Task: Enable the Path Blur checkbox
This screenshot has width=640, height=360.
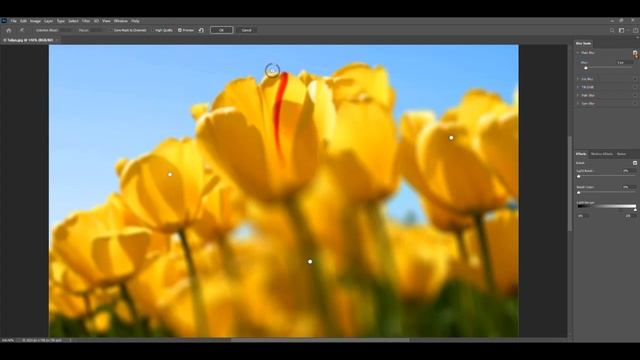Action: pyautogui.click(x=635, y=95)
